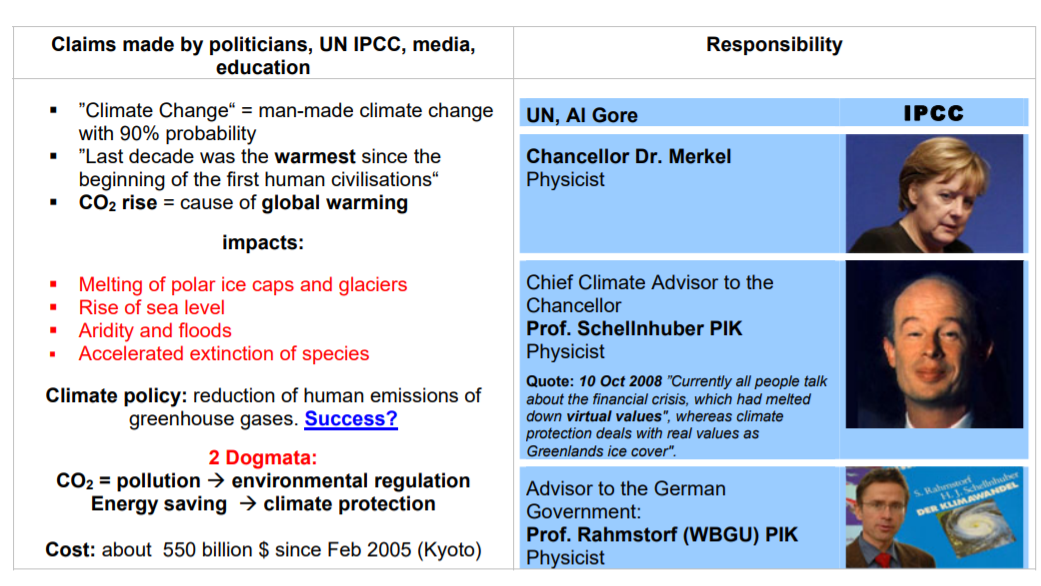Click the IPCC logo label
Image resolution: width=1041 pixels, height=586 pixels.
click(933, 113)
